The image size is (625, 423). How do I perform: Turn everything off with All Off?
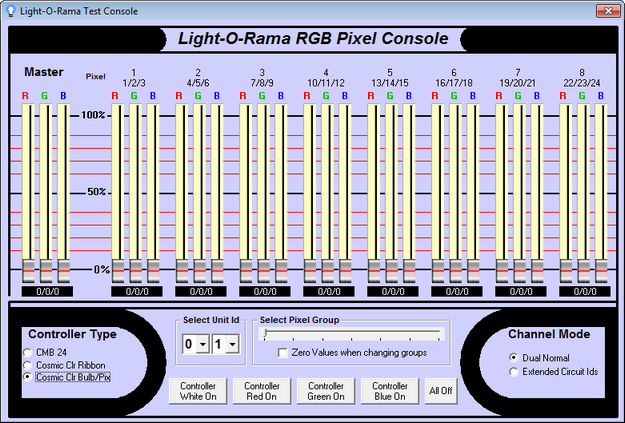pos(441,391)
